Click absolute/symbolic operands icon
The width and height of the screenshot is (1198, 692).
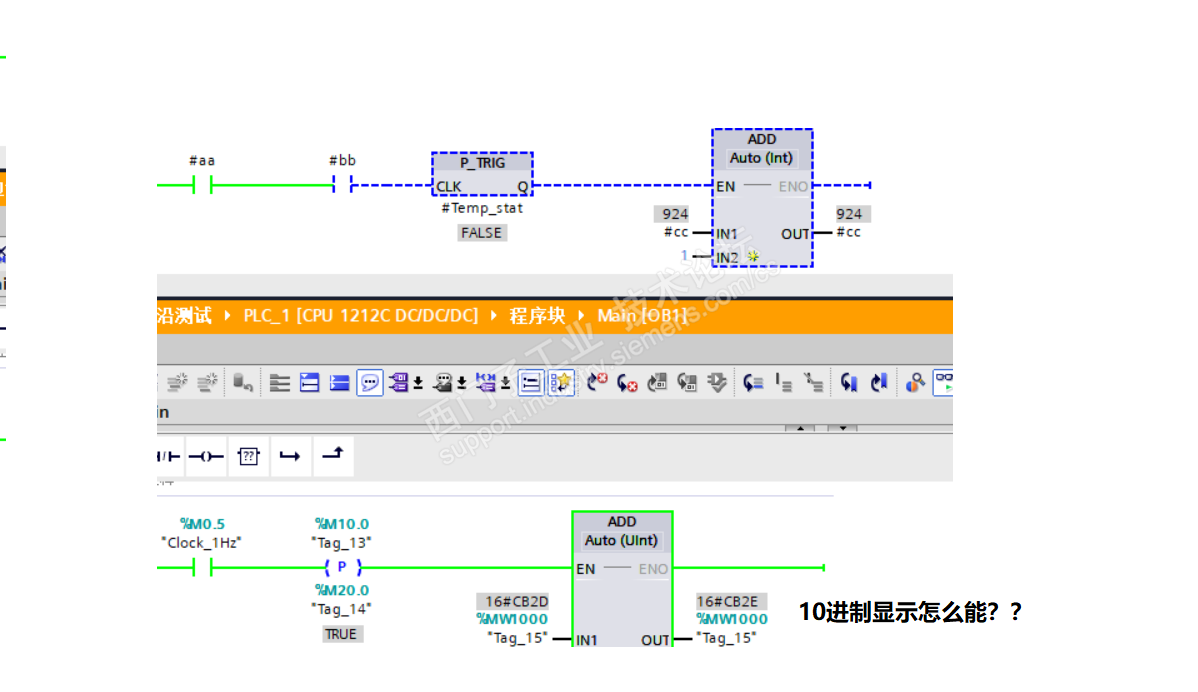399,383
